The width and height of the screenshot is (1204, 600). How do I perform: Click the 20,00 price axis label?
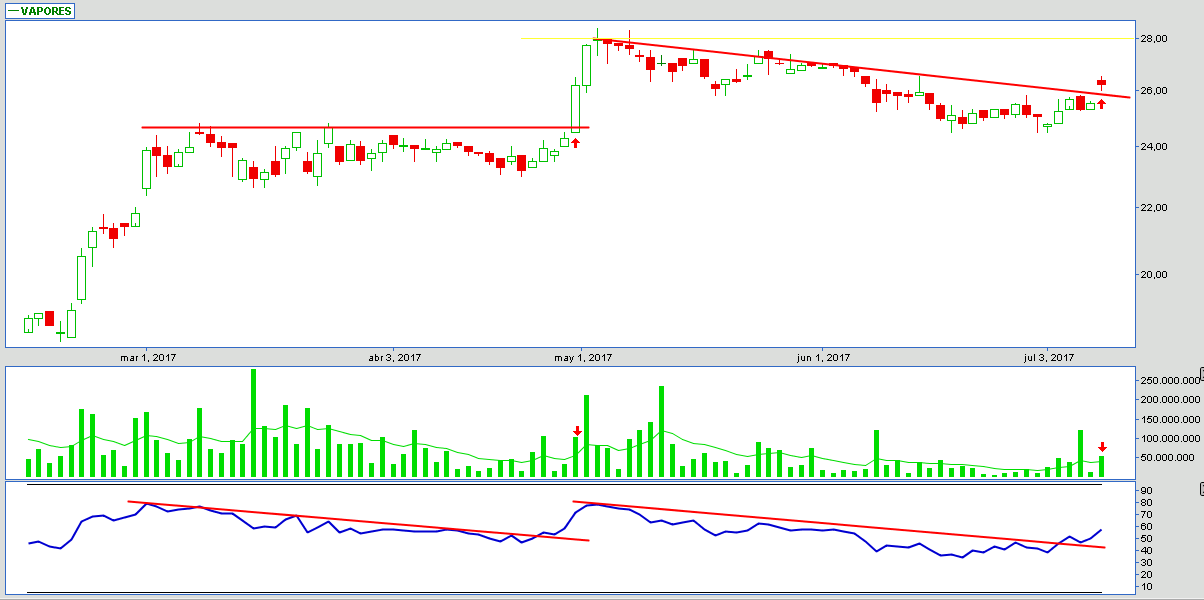[x=1153, y=274]
